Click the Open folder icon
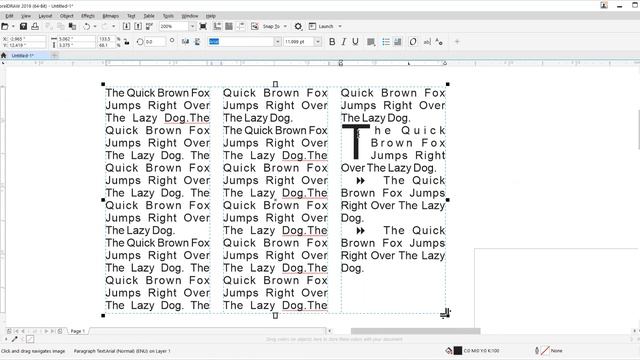The height and width of the screenshot is (360, 640). coord(4,27)
